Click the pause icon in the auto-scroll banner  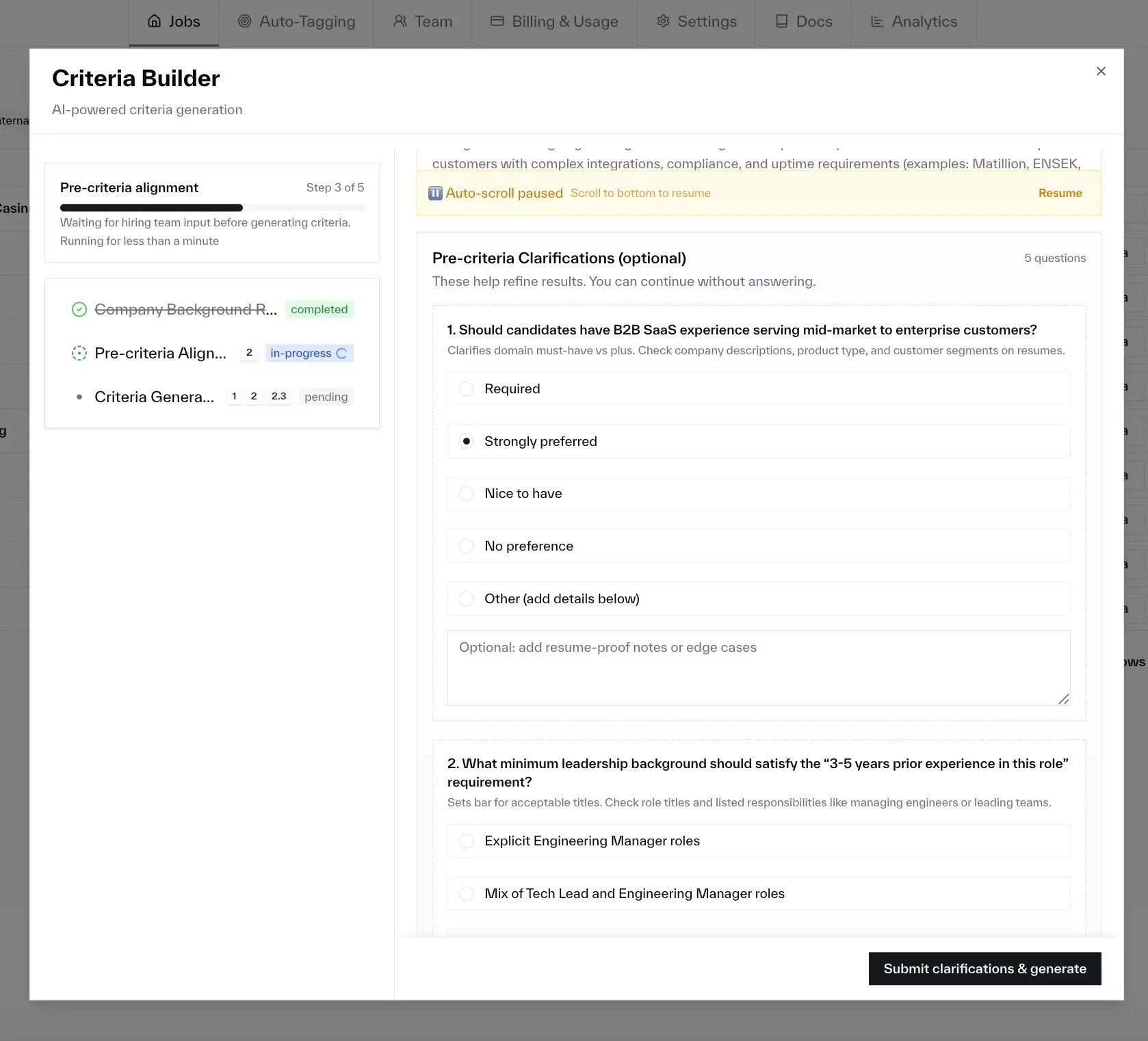click(x=435, y=193)
